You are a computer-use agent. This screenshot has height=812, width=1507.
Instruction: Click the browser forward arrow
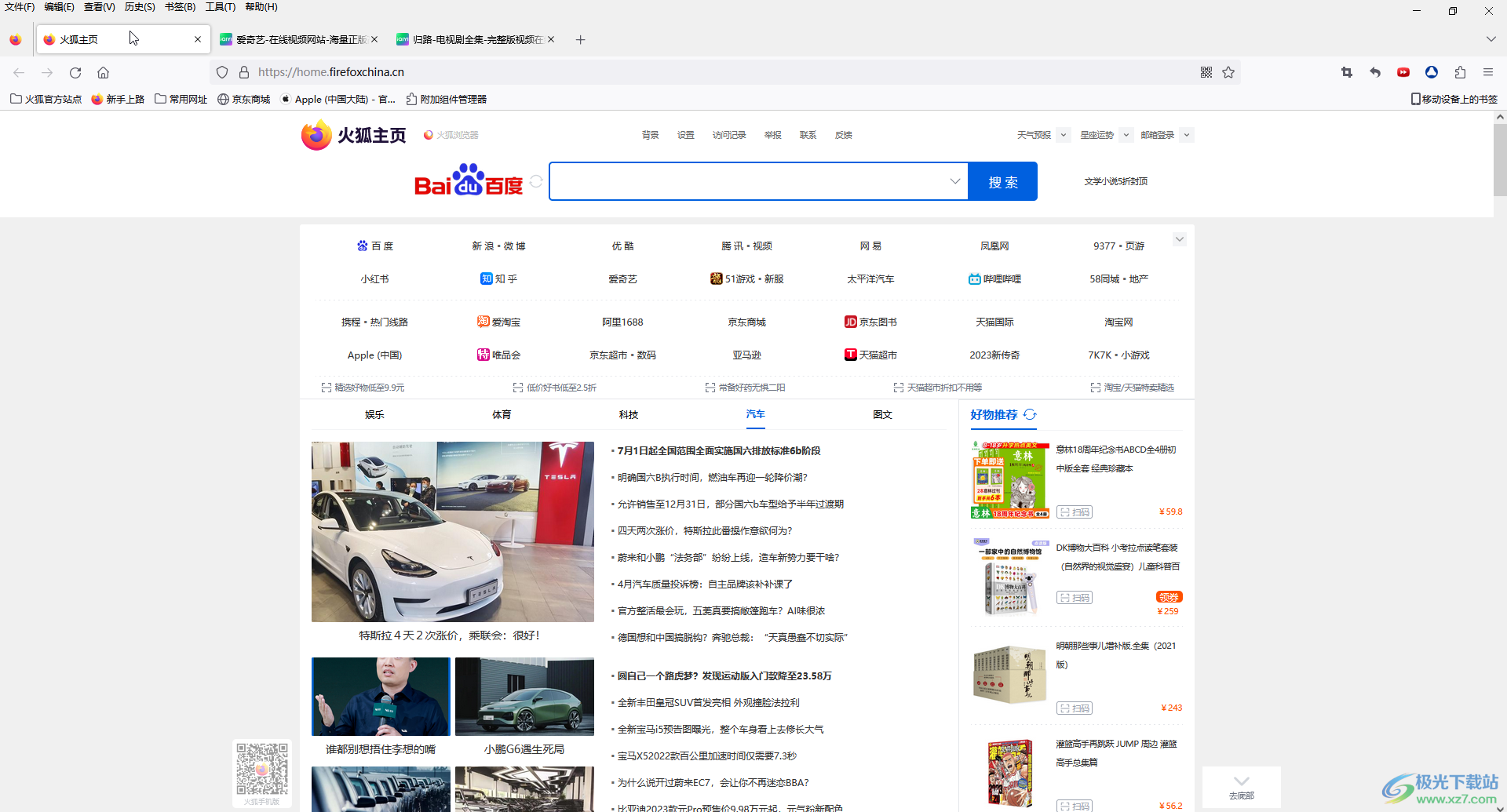point(47,72)
